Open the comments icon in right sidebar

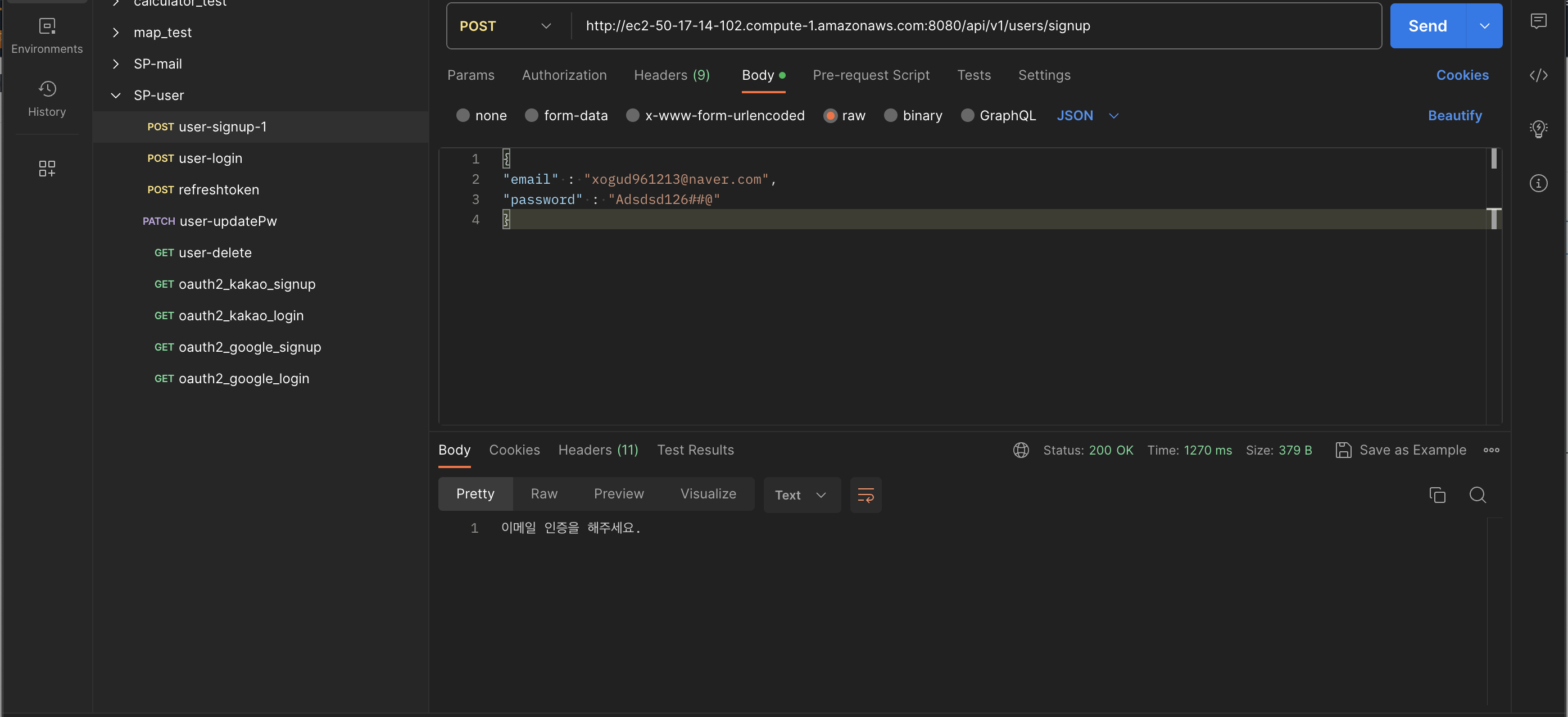(1538, 22)
